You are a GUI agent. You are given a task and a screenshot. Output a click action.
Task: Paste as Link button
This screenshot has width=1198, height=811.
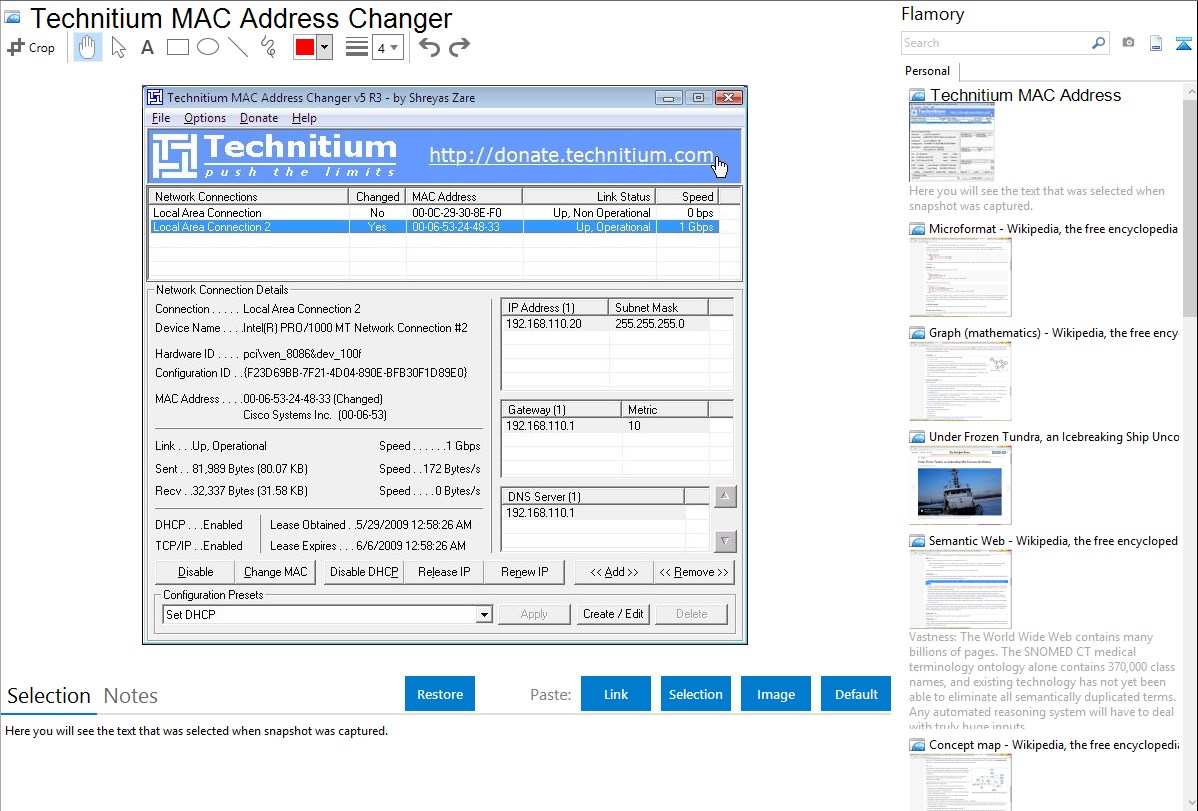click(x=616, y=694)
